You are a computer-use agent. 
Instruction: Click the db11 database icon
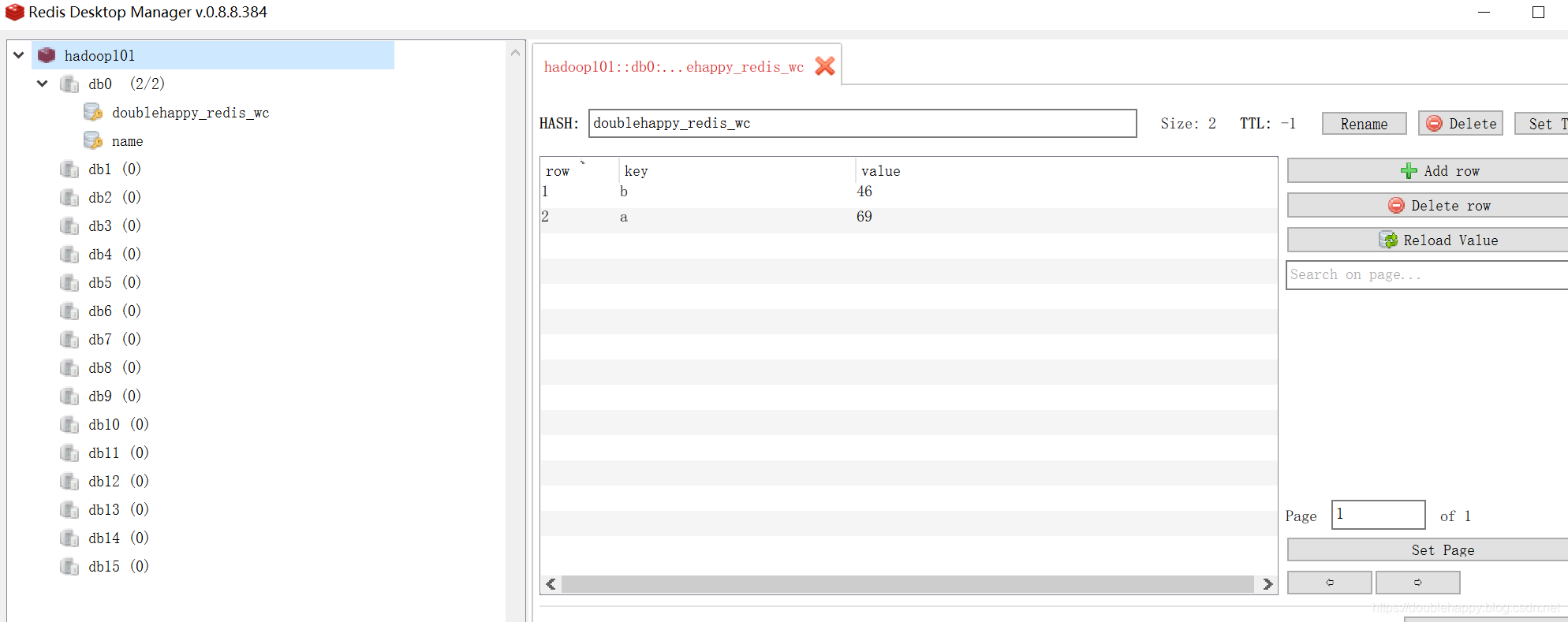pos(69,453)
